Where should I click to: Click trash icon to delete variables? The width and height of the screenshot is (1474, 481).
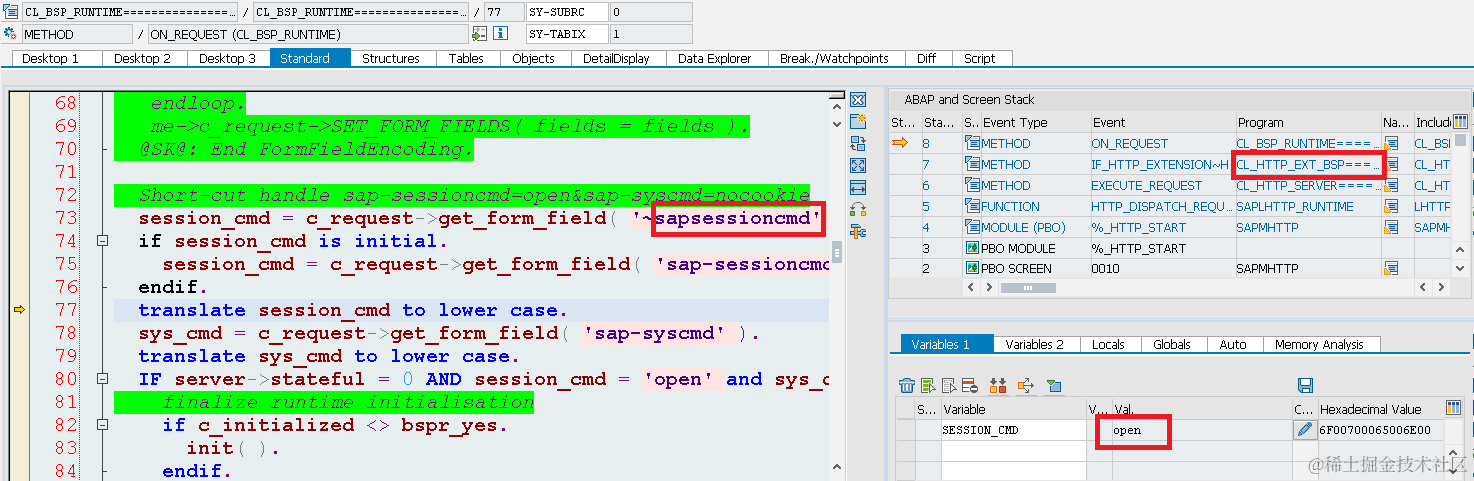(907, 386)
